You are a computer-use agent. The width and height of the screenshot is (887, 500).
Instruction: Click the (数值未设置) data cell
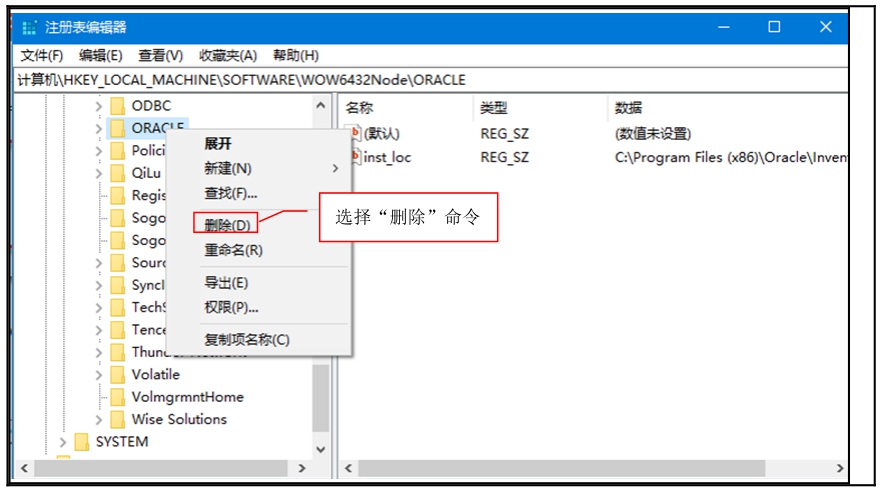653,133
